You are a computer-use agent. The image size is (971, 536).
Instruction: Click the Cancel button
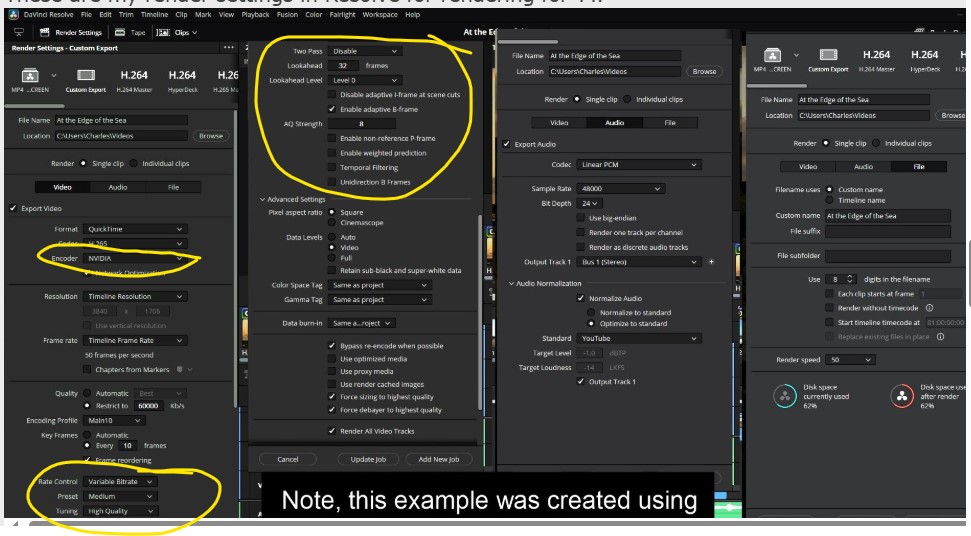click(287, 459)
